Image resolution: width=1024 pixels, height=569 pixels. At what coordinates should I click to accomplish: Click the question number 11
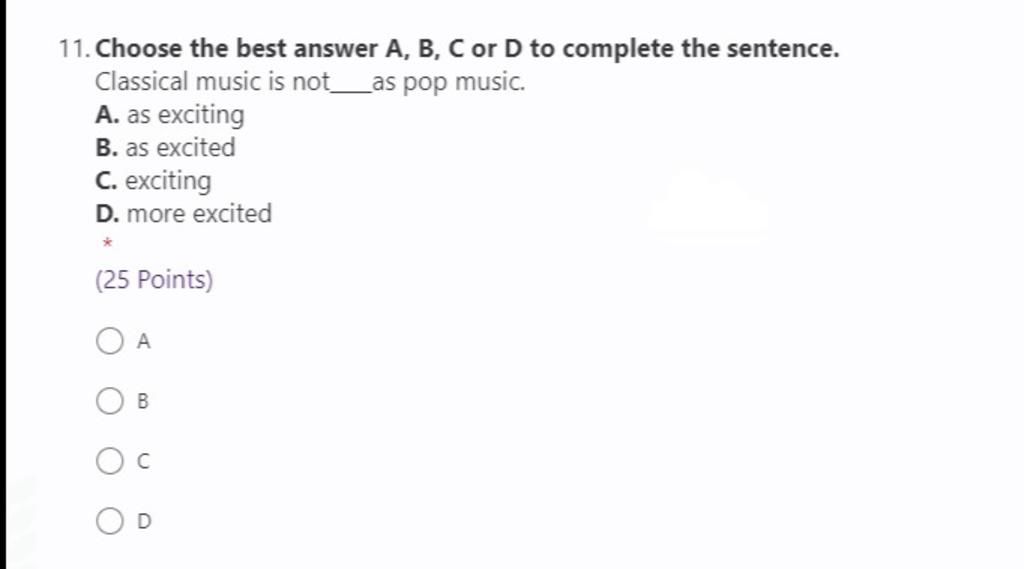tap(74, 49)
